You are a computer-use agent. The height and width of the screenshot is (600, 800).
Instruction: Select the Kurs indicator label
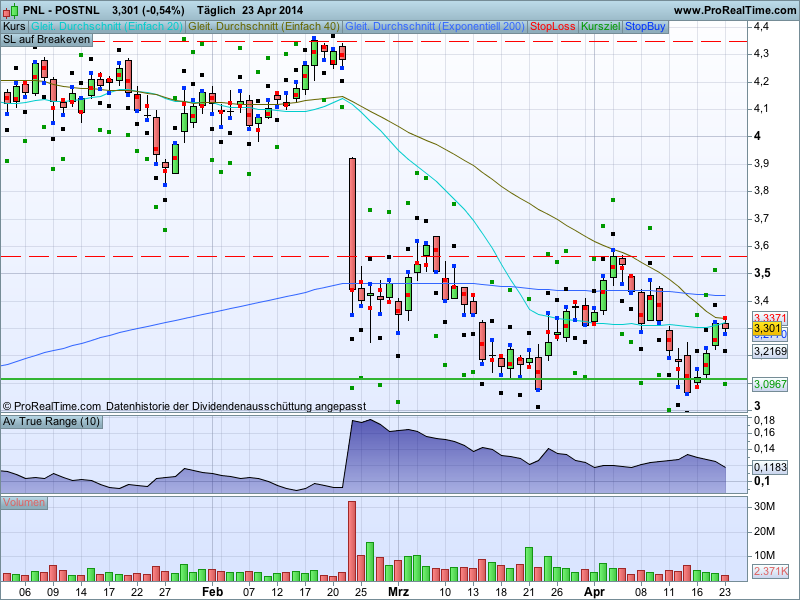(14, 25)
